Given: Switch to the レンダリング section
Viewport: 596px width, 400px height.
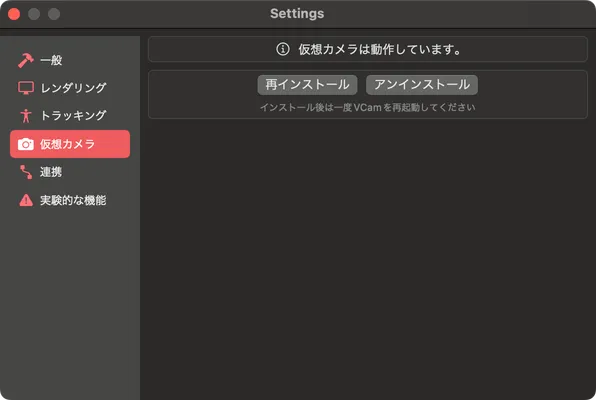Looking at the screenshot, I should click(73, 88).
